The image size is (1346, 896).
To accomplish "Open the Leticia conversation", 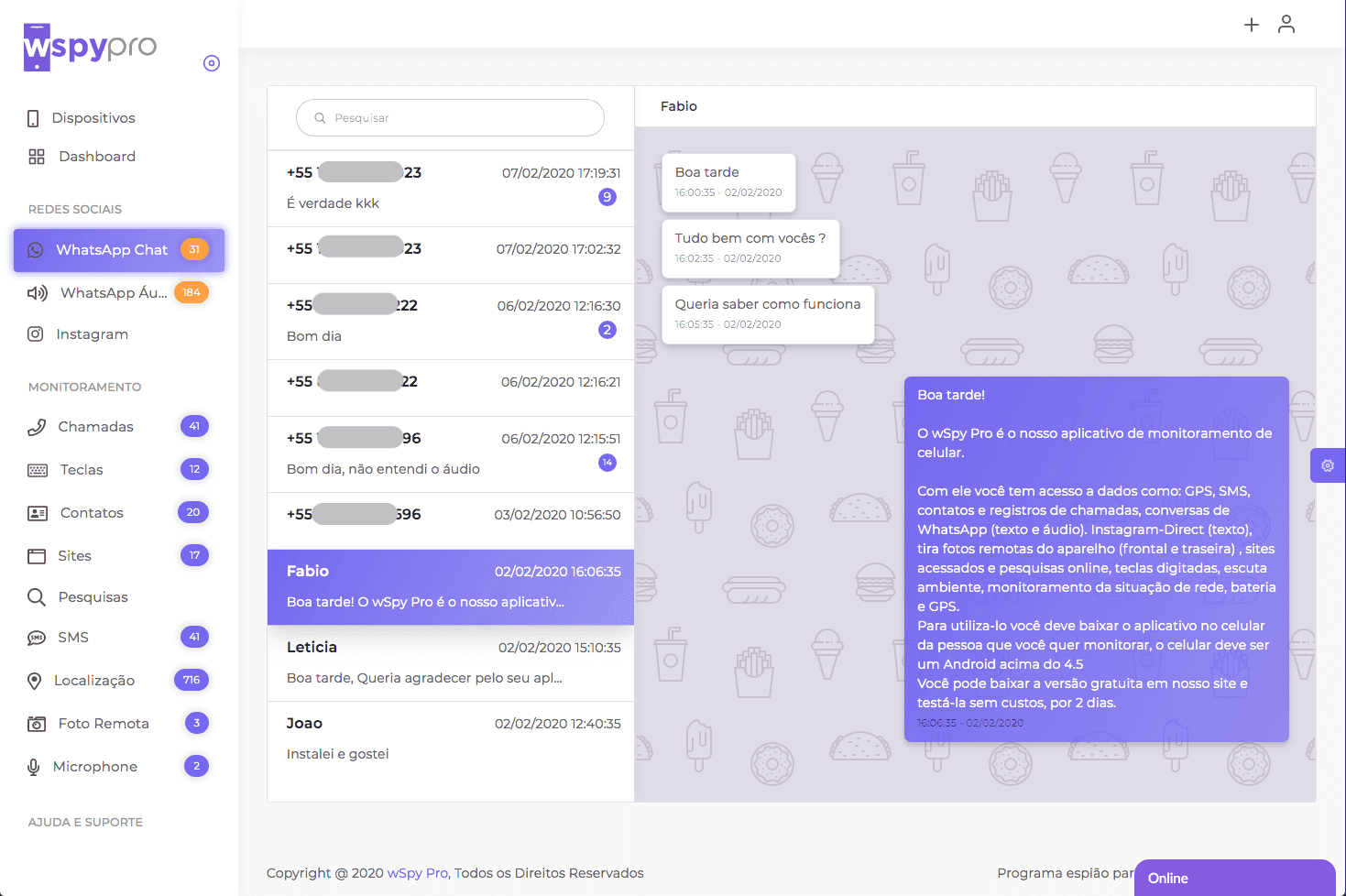I will click(x=451, y=663).
